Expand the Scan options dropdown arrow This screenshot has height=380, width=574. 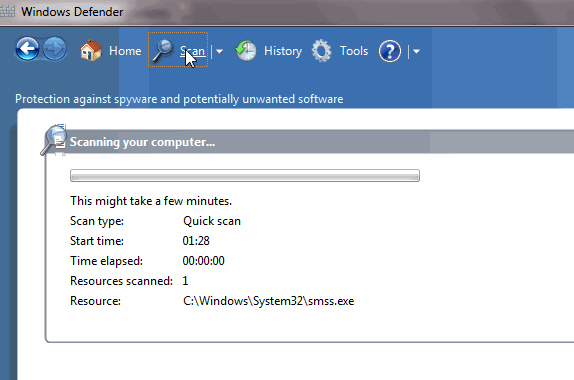click(x=219, y=51)
